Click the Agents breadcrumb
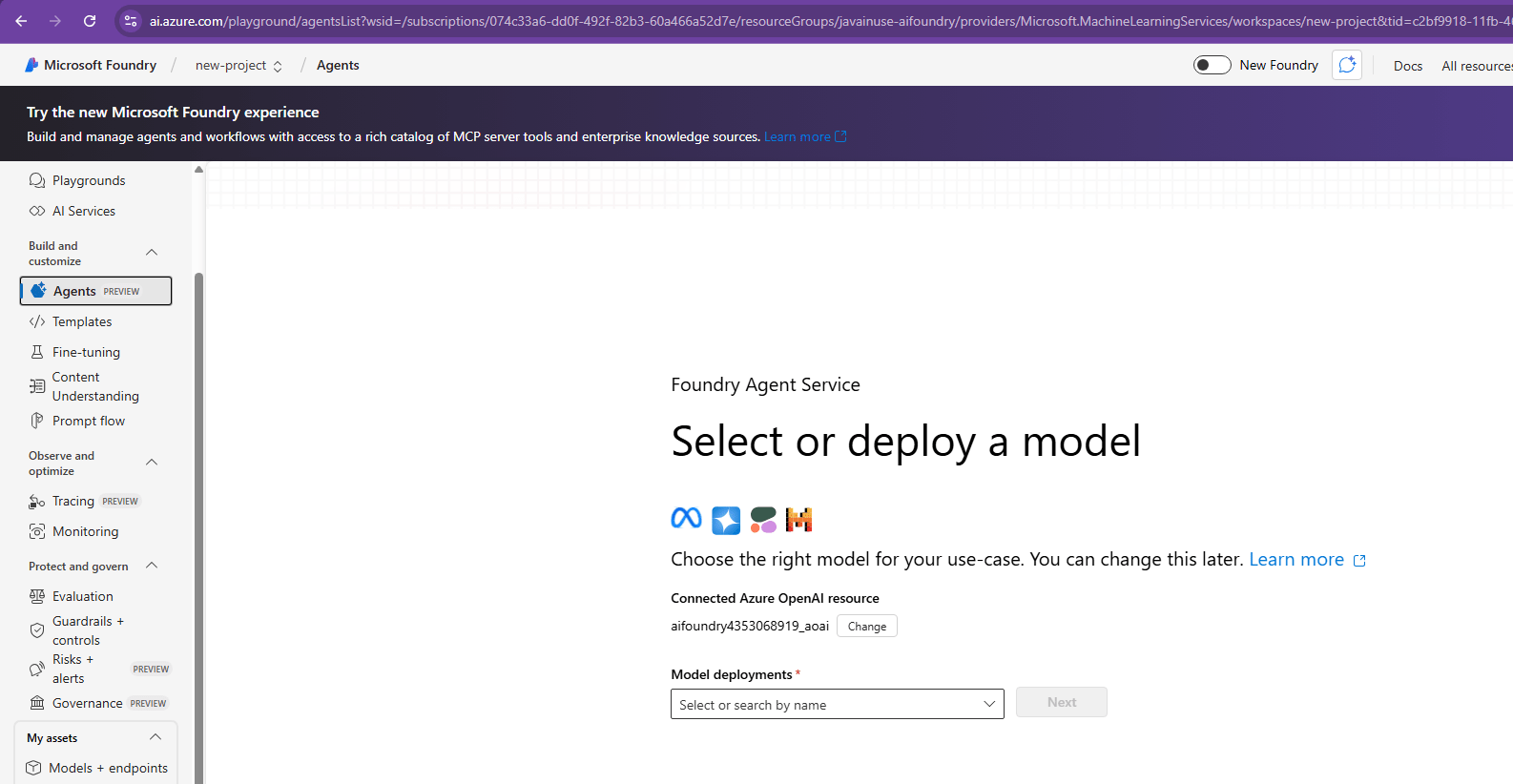The image size is (1513, 784). [338, 65]
